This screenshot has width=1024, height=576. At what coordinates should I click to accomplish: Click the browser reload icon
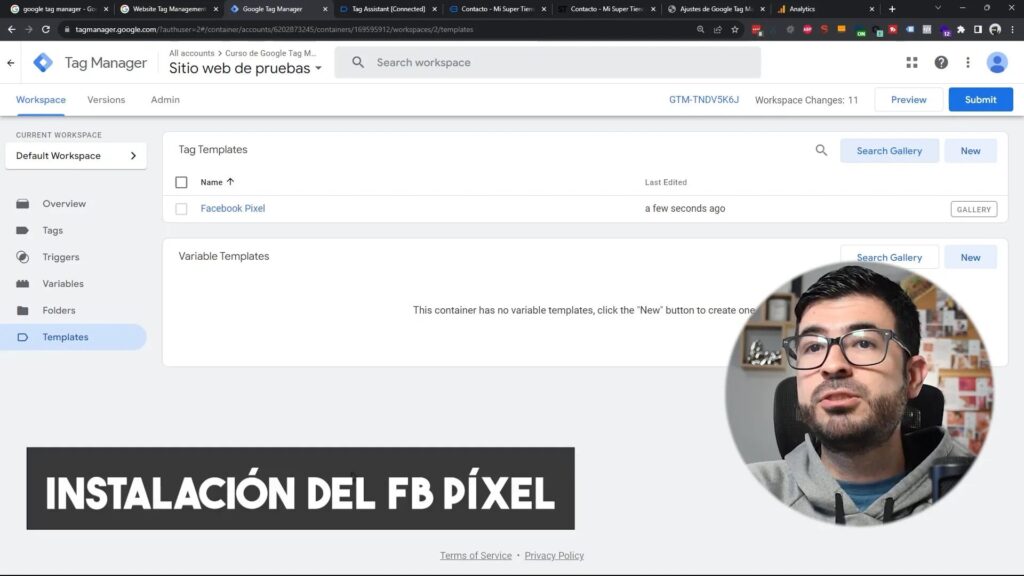[x=46, y=29]
